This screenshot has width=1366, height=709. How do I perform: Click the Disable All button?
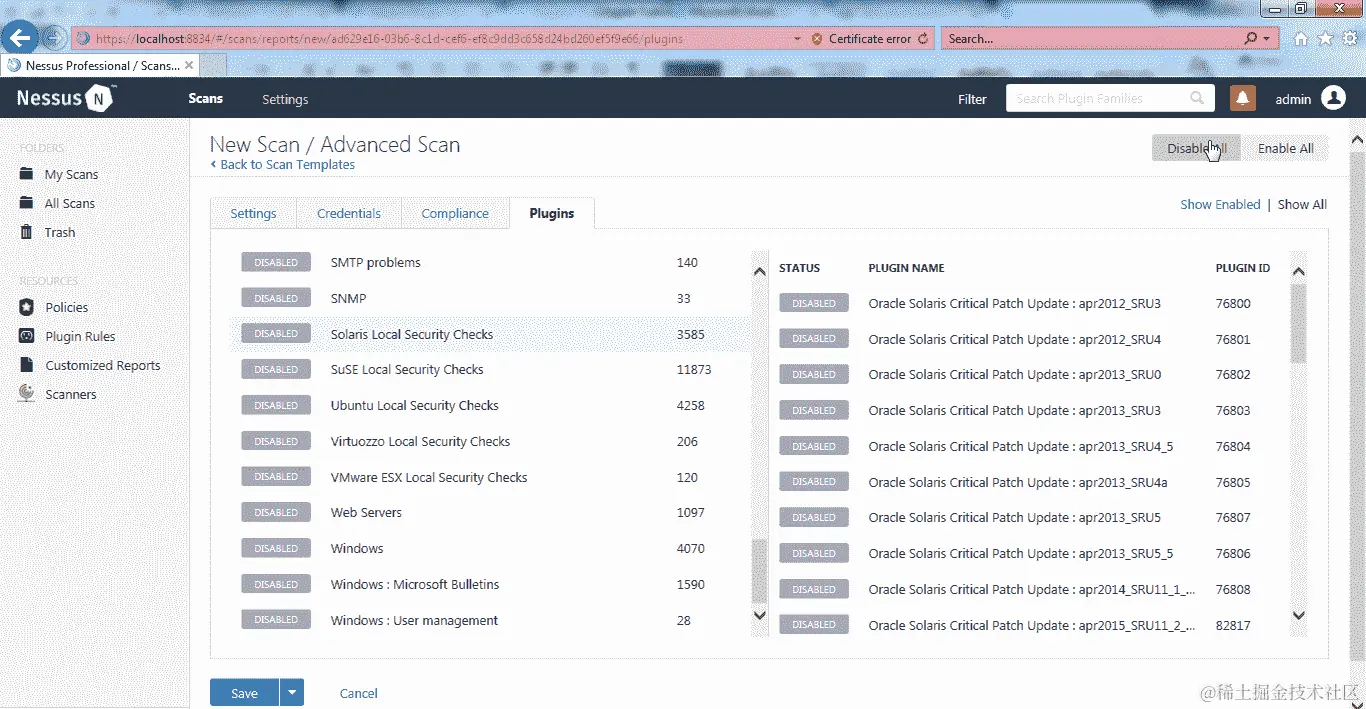coord(1197,148)
